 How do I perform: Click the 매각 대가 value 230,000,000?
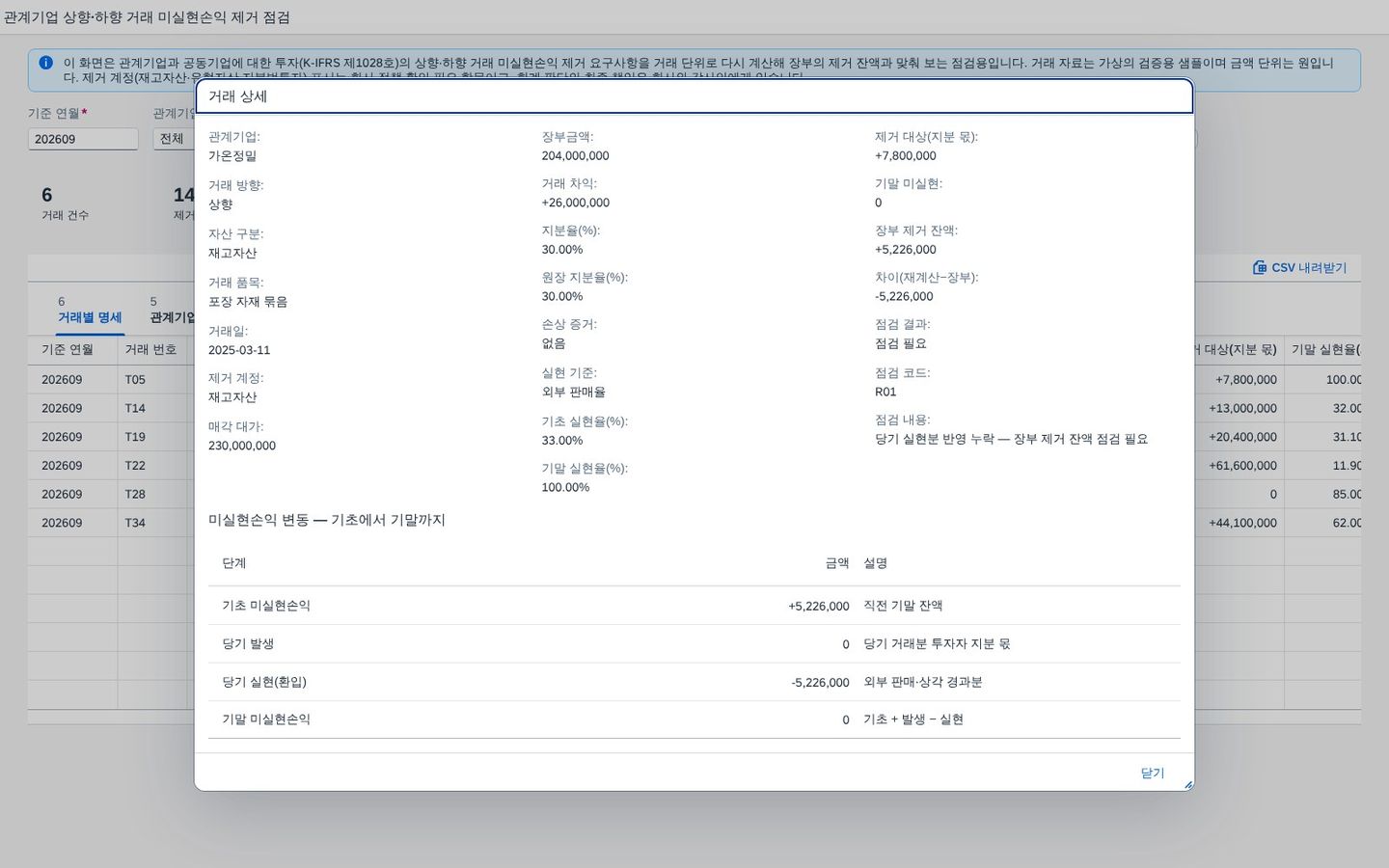(x=242, y=446)
